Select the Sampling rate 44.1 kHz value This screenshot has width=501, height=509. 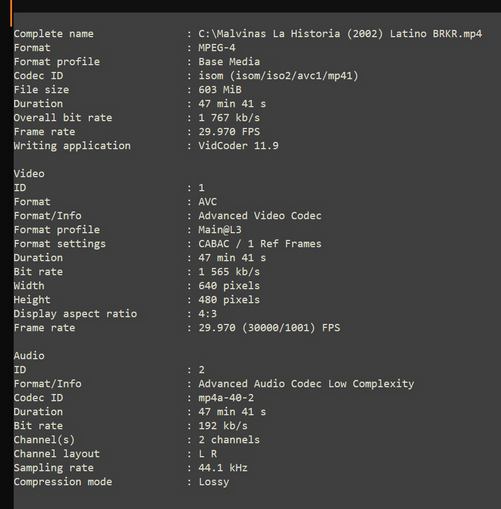pyautogui.click(x=223, y=468)
